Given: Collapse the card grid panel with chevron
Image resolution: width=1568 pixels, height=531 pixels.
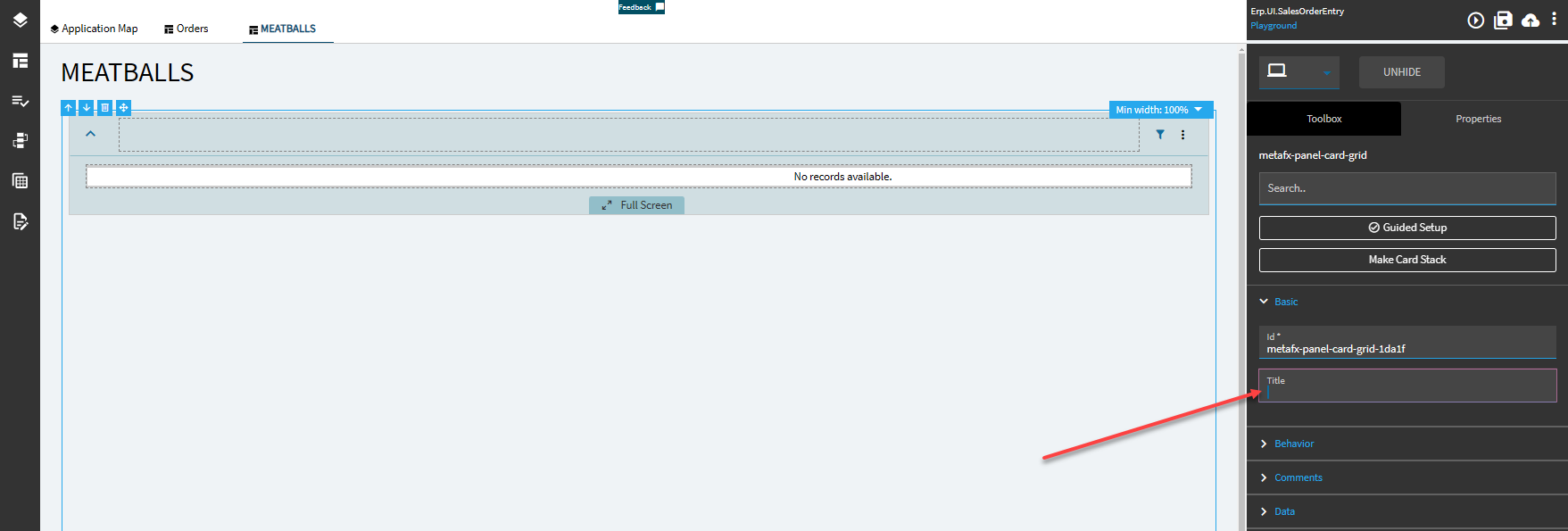Looking at the screenshot, I should tap(90, 134).
